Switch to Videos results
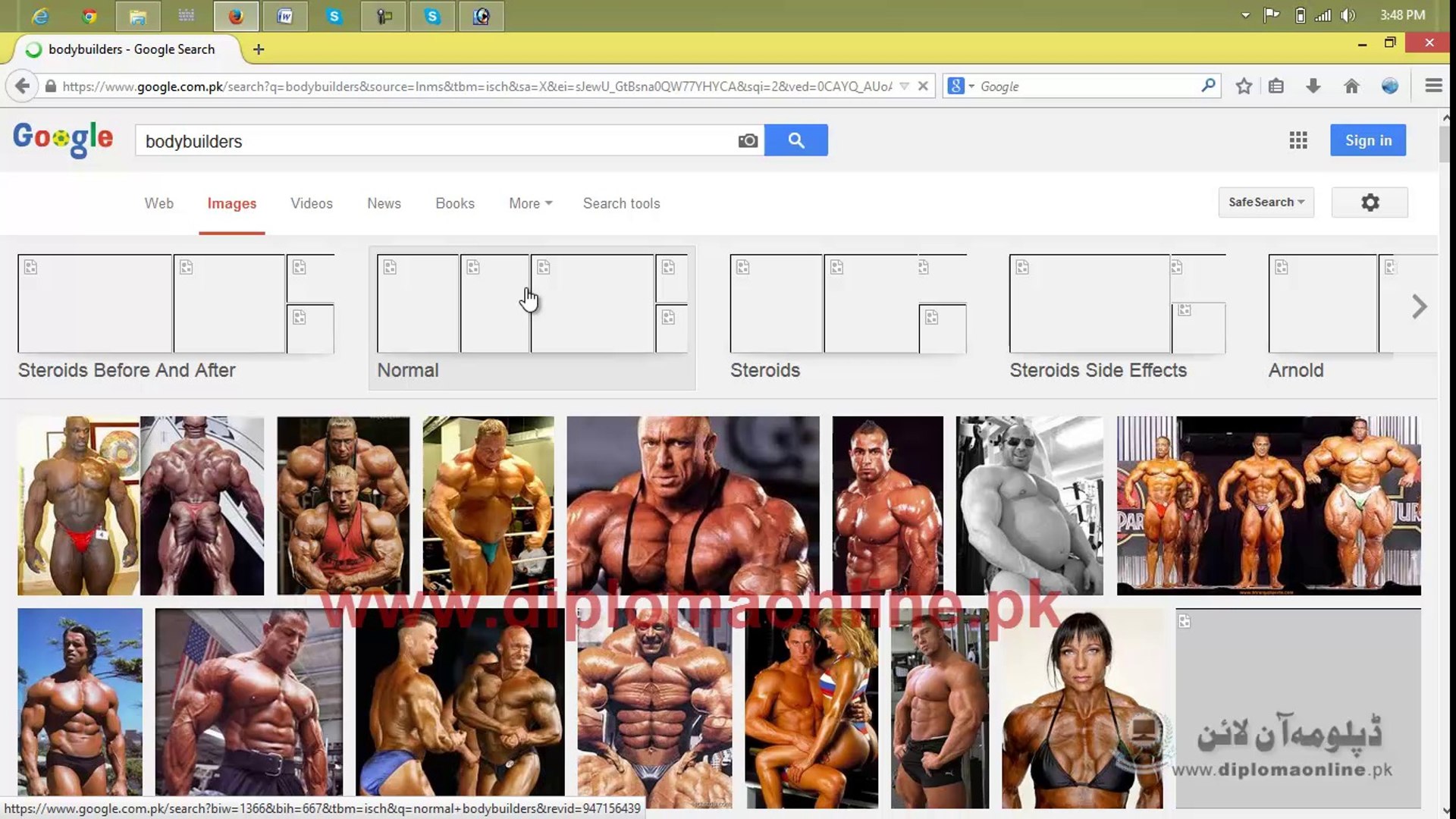This screenshot has height=819, width=1456. pyautogui.click(x=312, y=203)
